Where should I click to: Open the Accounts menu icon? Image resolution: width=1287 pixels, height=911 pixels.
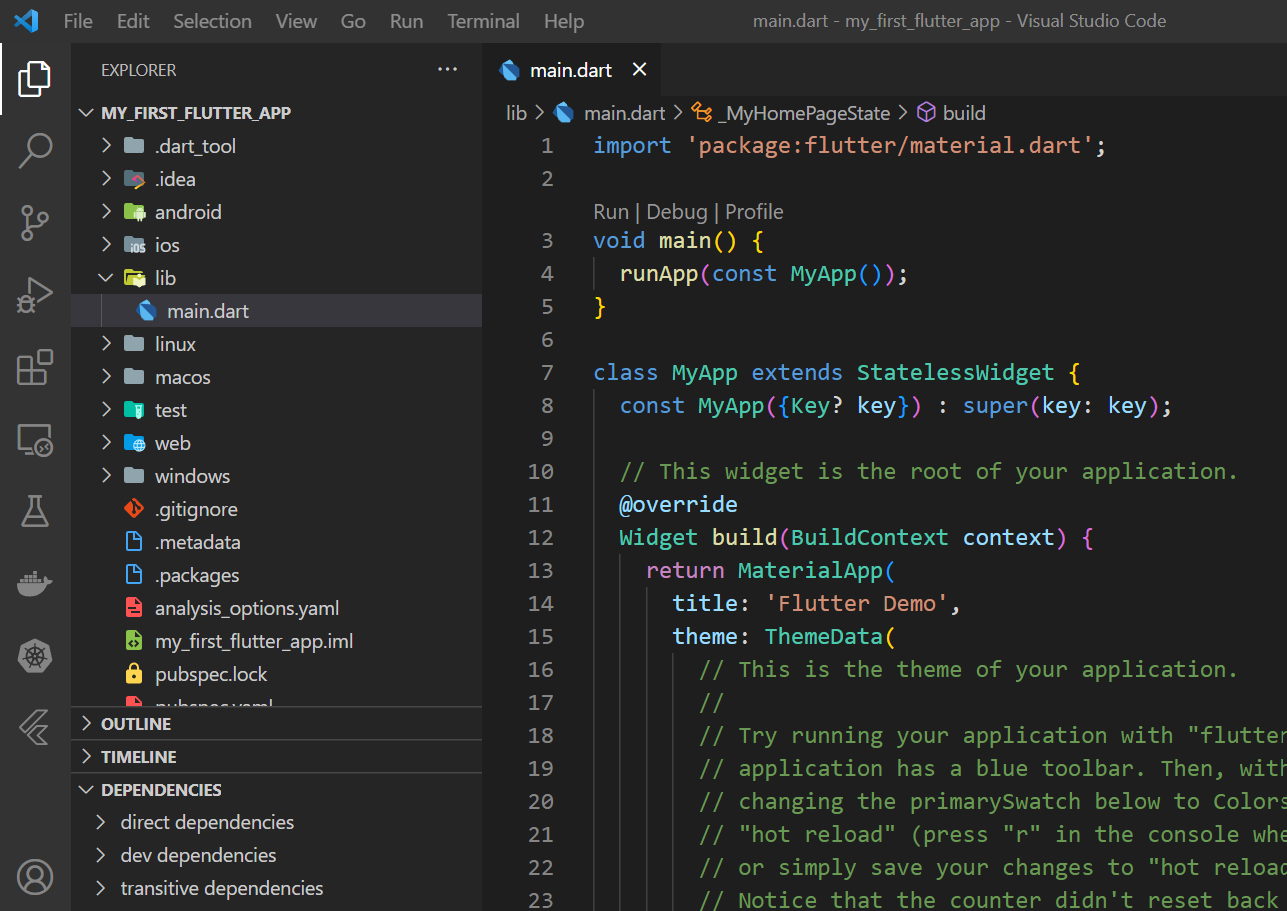35,877
